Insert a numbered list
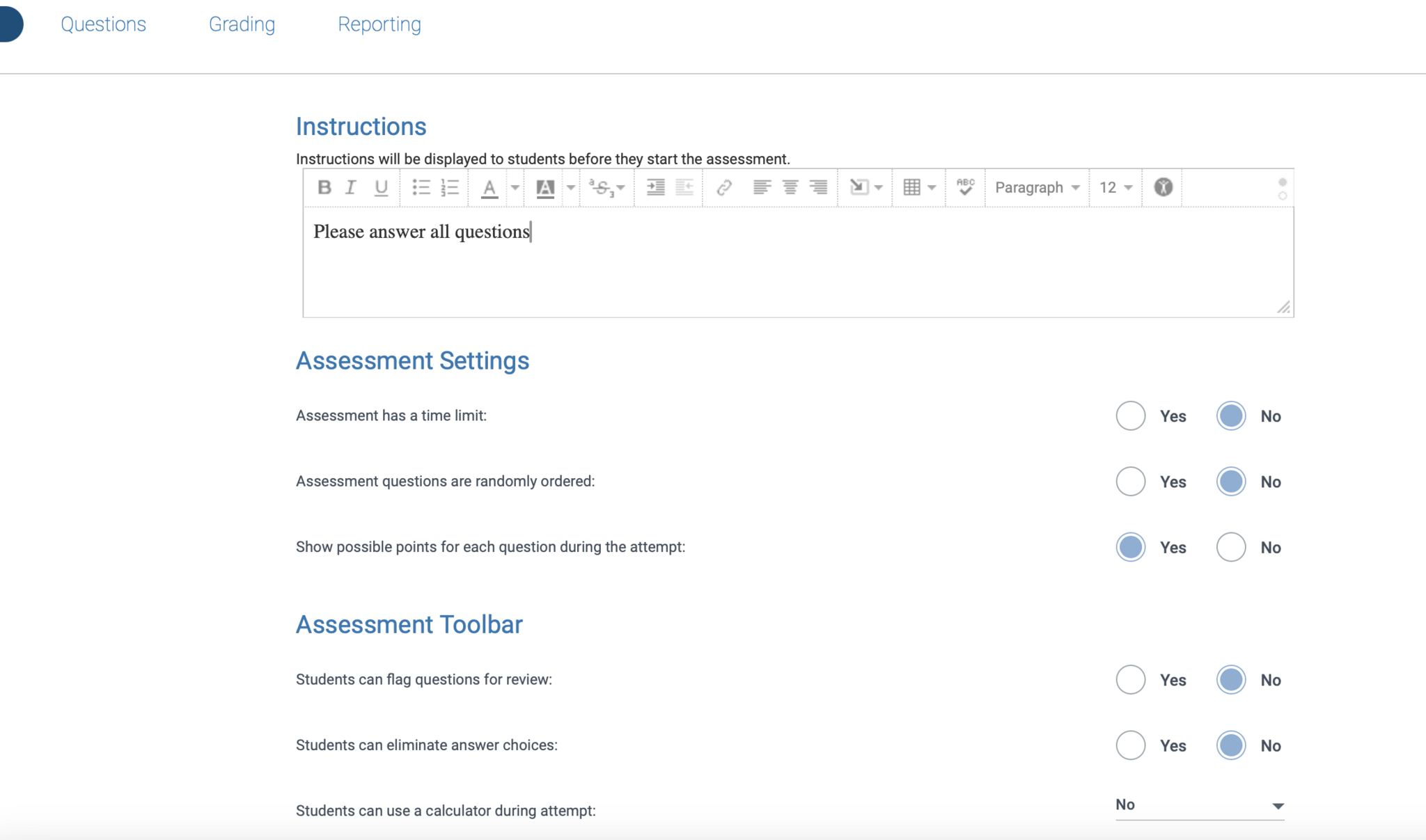 (x=450, y=187)
